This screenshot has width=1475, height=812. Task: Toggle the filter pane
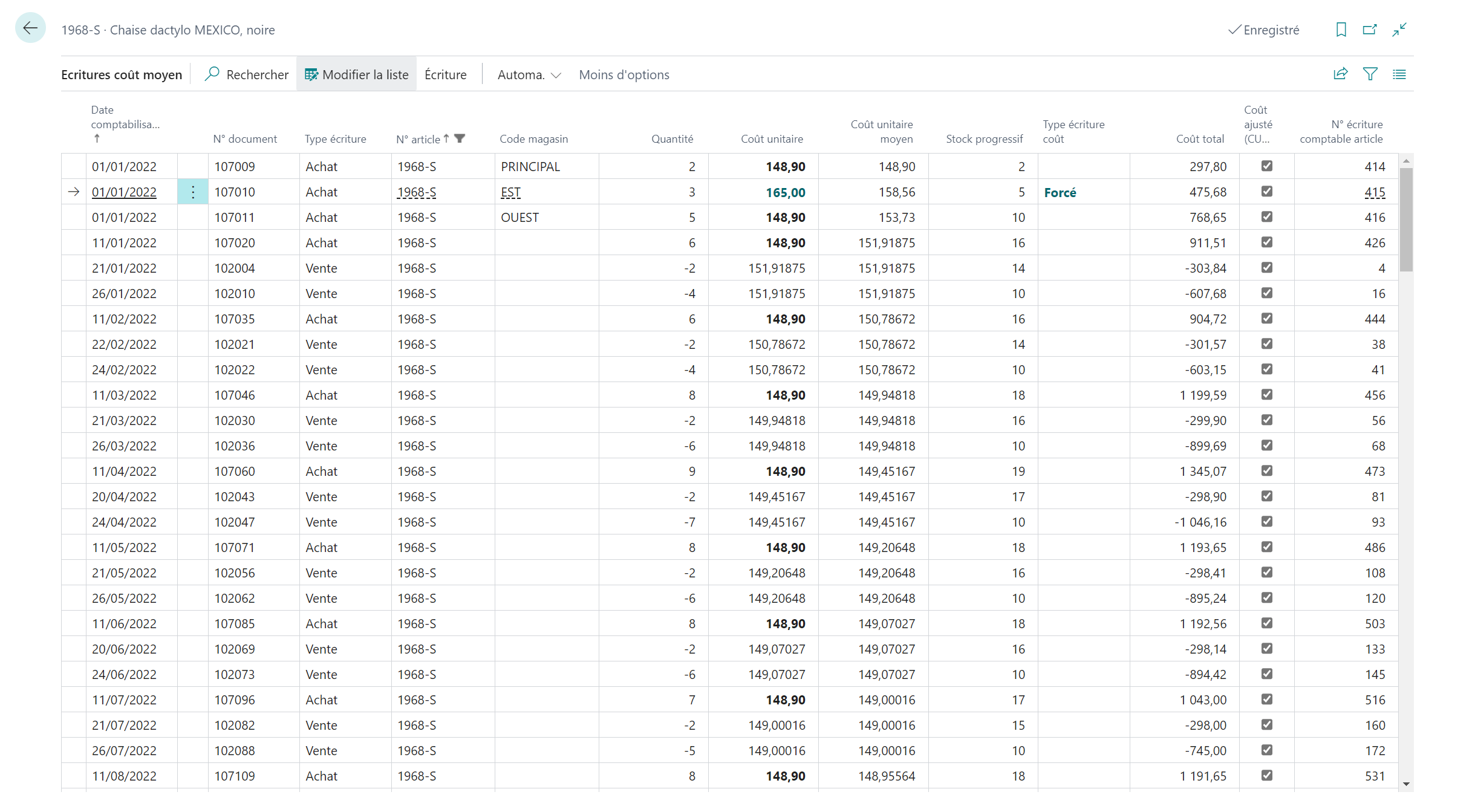click(x=1370, y=74)
